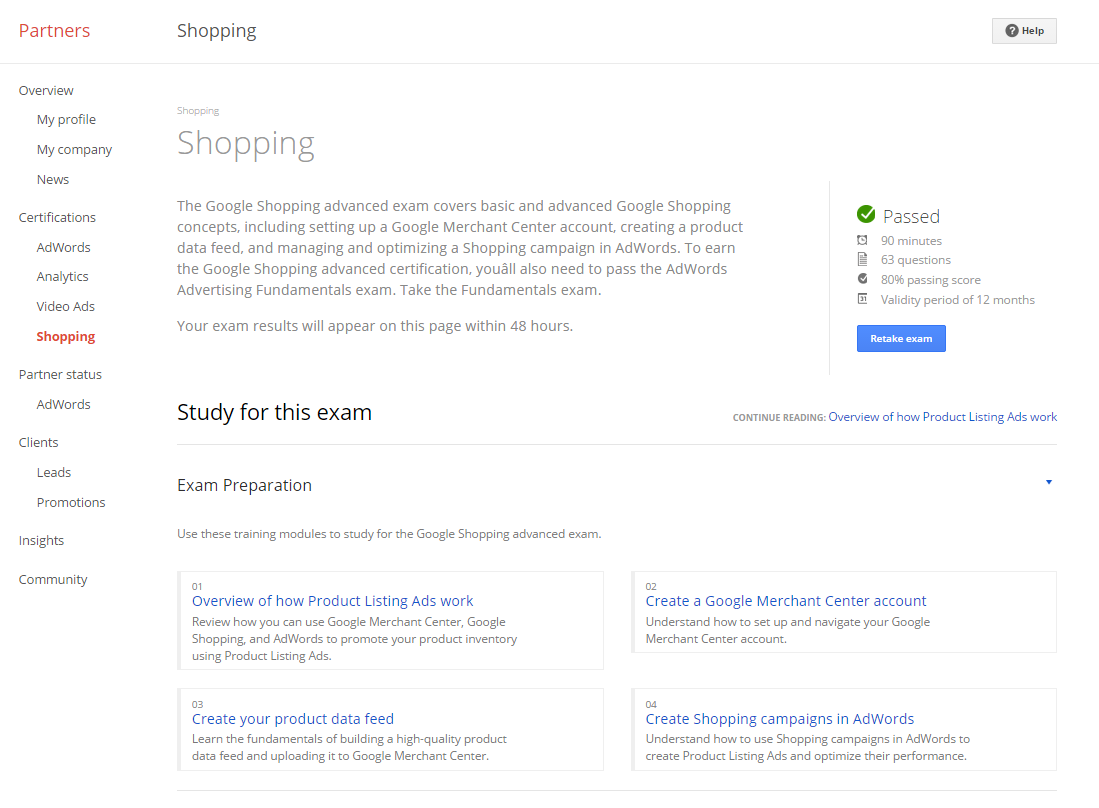Open Insights in the sidebar
This screenshot has height=808, width=1099.
click(41, 540)
